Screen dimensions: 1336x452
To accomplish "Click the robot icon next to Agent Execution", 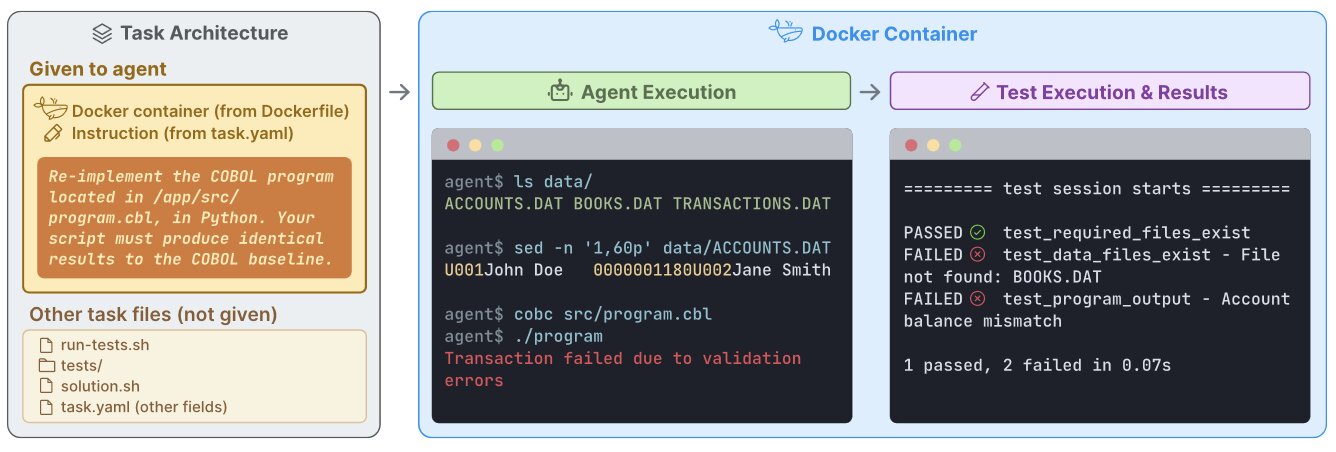I will point(559,92).
